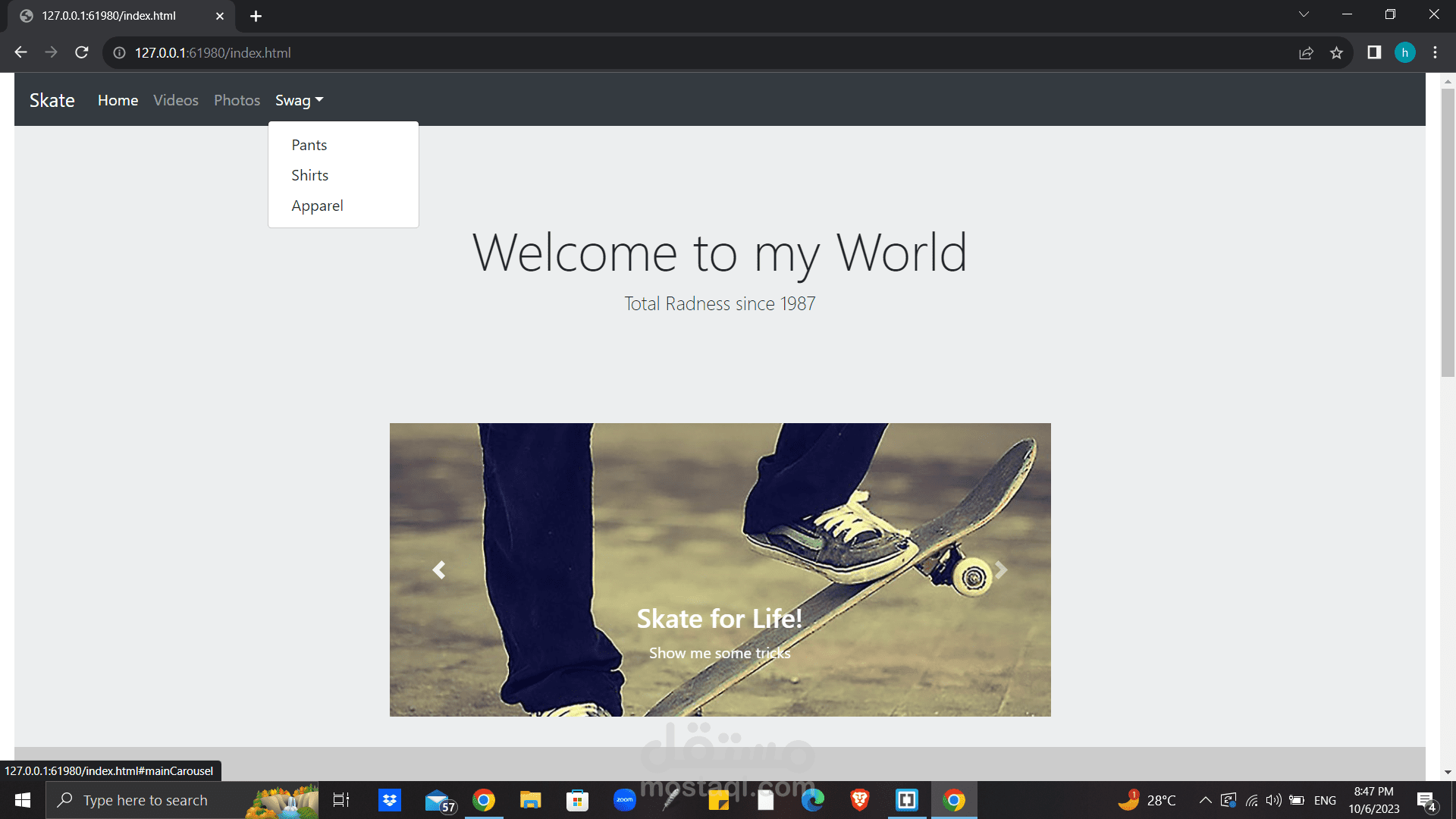1456x819 pixels.
Task: Select Apparel menu entry
Action: pos(317,206)
